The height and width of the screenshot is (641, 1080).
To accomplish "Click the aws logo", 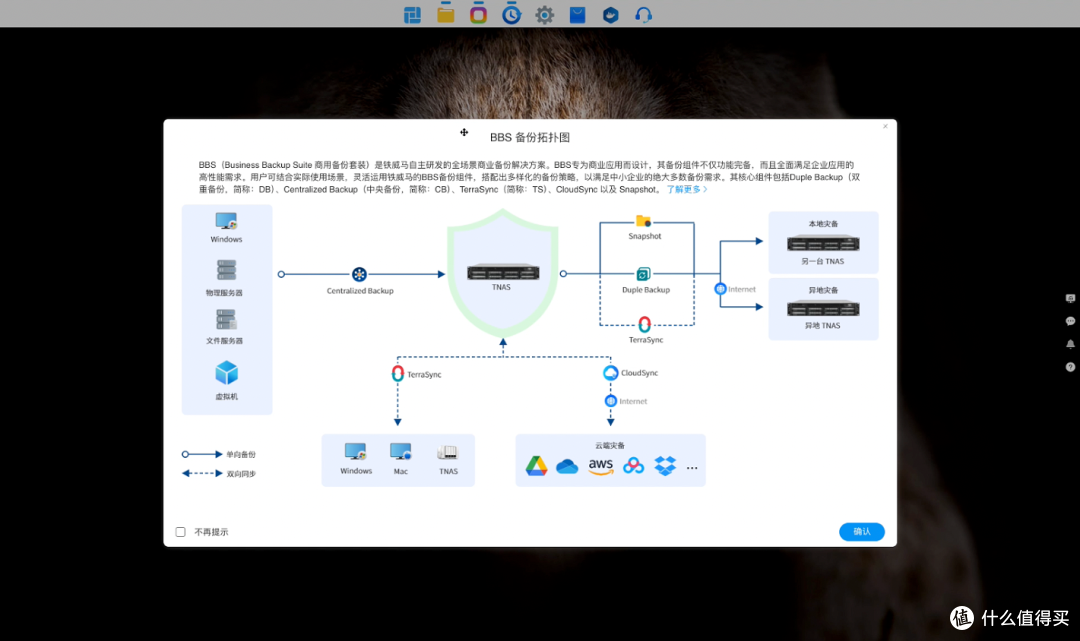I will (601, 466).
